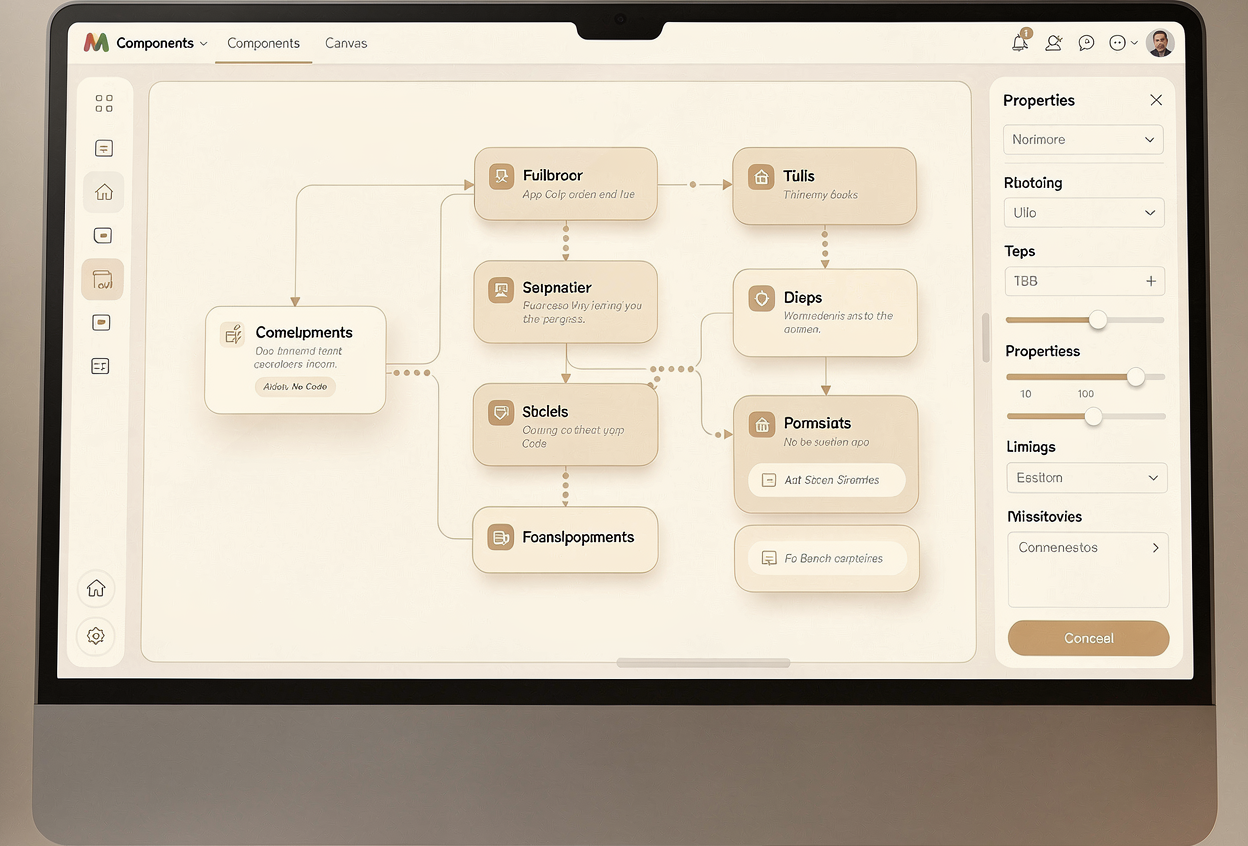Switch to the Canvas tab
1248x846 pixels.
pos(346,43)
